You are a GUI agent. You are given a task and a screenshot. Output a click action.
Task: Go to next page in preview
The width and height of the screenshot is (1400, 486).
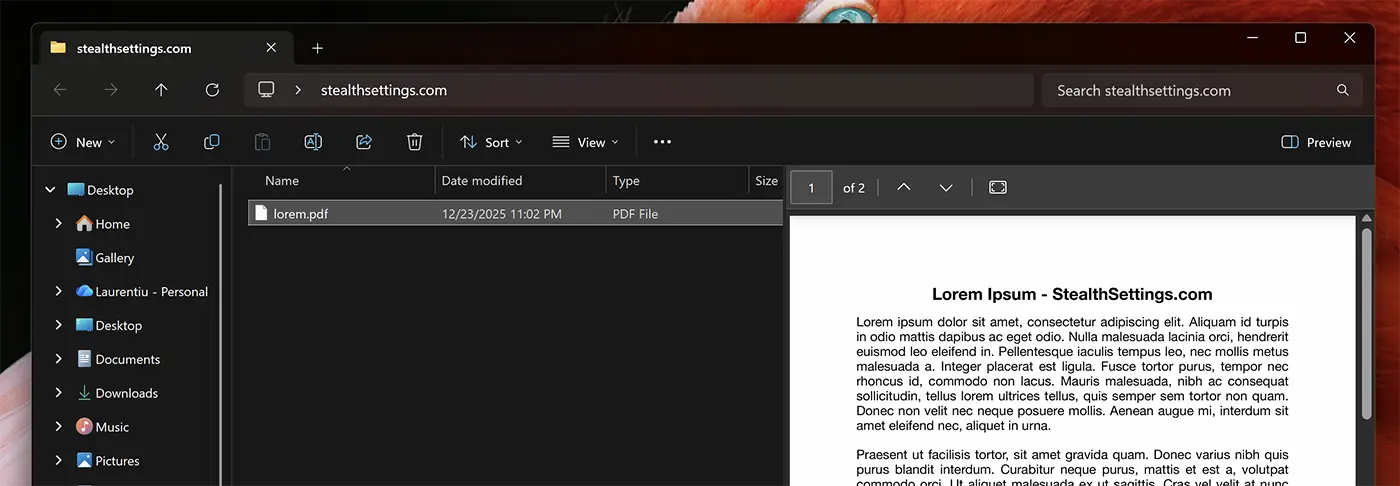(x=945, y=188)
